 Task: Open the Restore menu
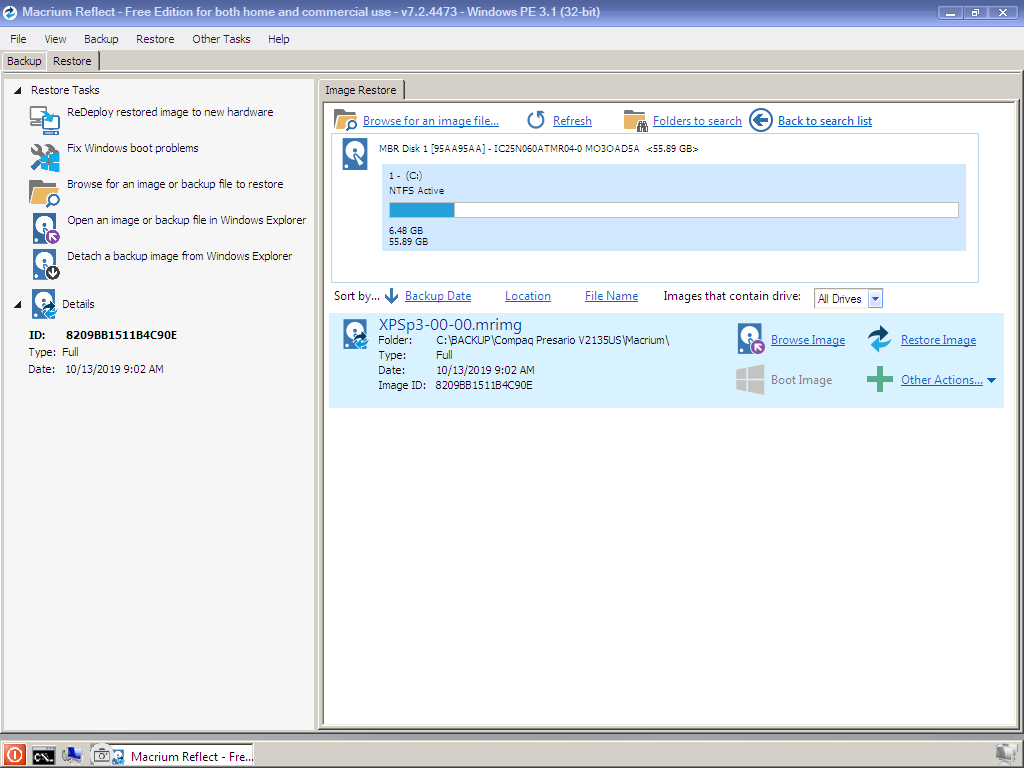[155, 39]
